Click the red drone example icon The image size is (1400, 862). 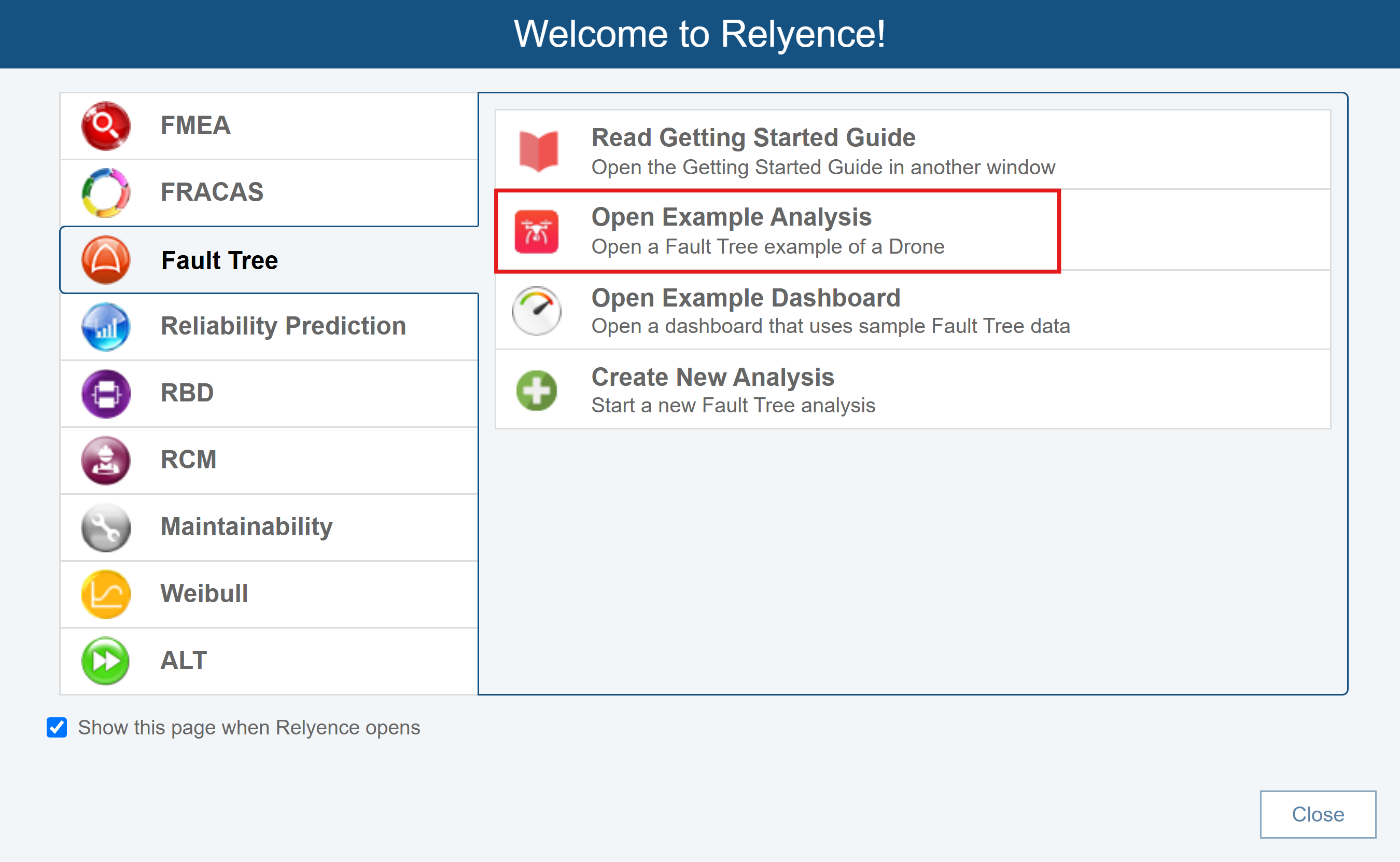coord(536,231)
